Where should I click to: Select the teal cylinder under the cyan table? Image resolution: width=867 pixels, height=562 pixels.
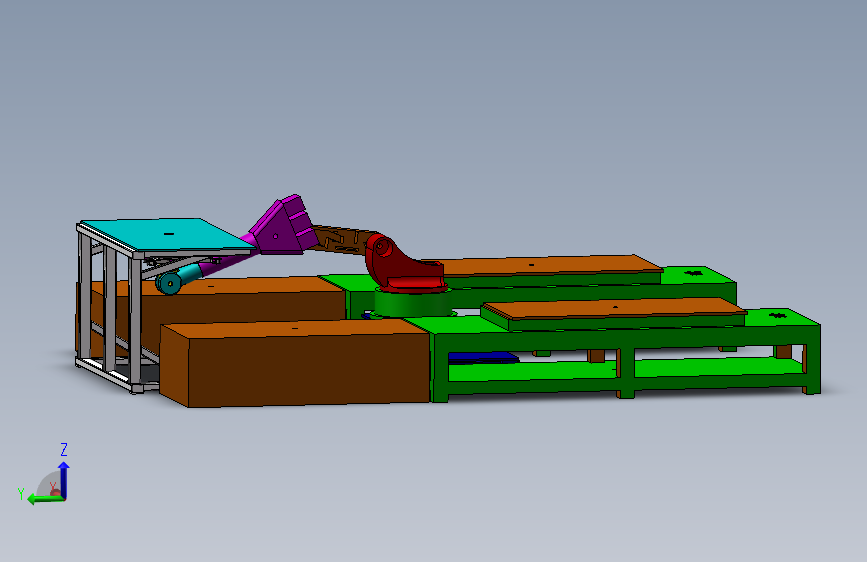[178, 279]
